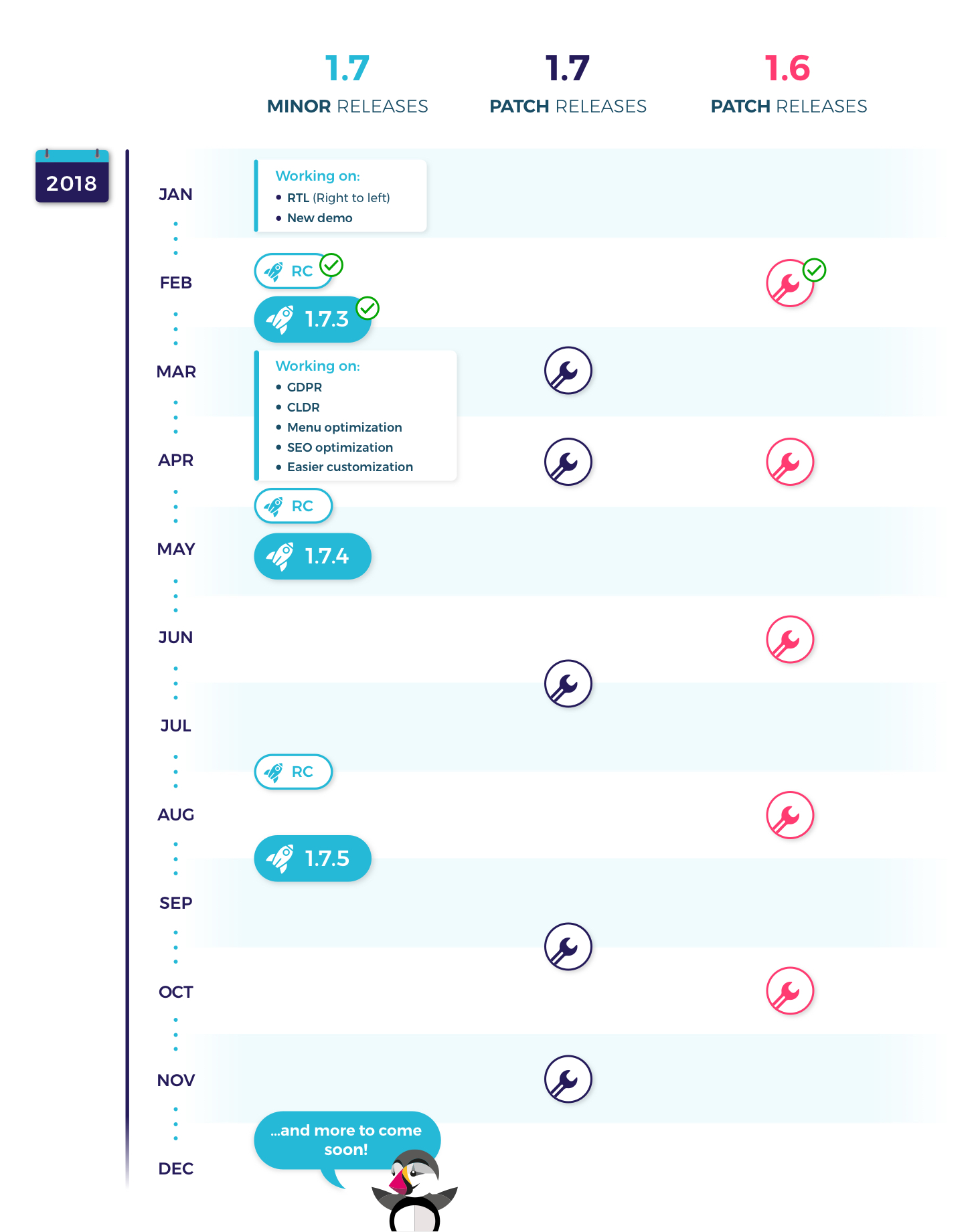Click the pink wrench icon in October

click(789, 990)
